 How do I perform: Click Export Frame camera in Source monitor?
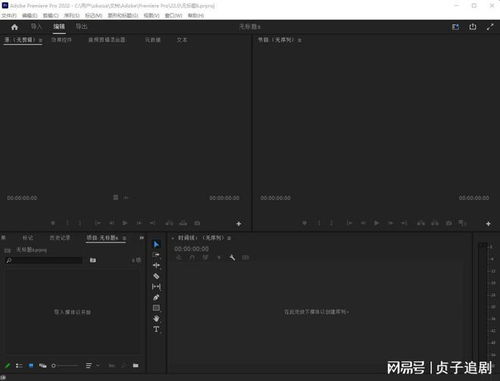pyautogui.click(x=197, y=223)
